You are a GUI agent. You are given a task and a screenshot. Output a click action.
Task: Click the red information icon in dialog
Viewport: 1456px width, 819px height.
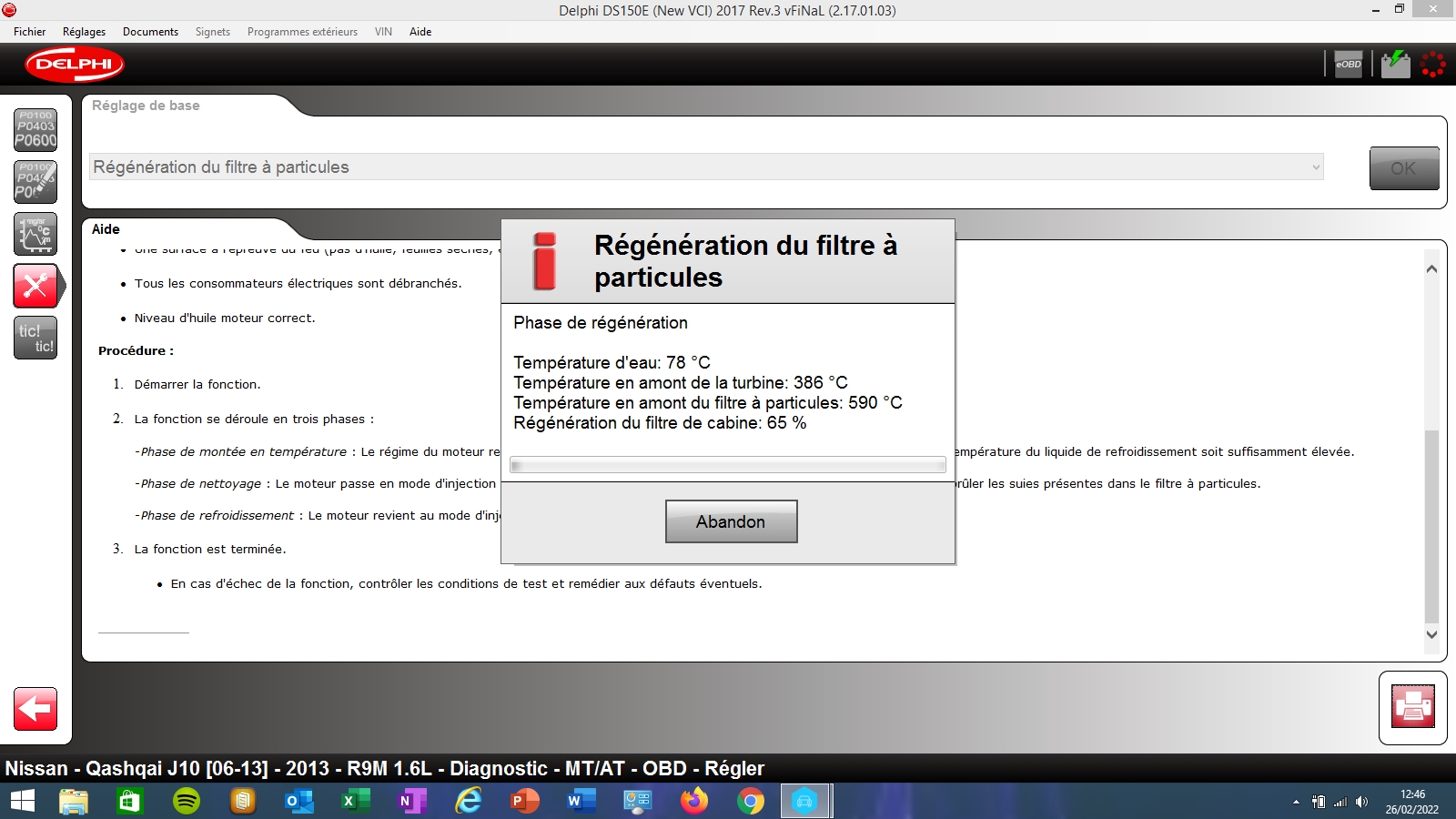click(x=545, y=261)
